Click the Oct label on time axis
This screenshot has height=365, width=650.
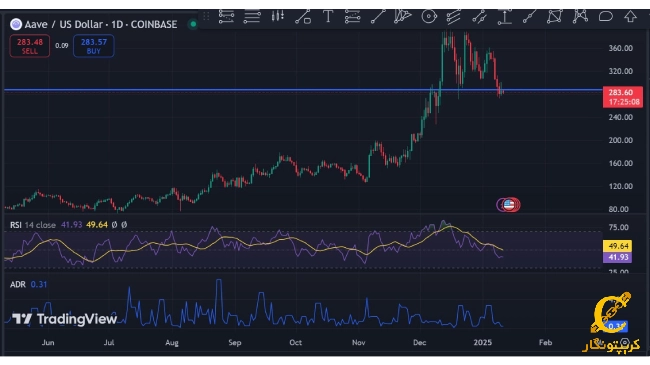[296, 343]
